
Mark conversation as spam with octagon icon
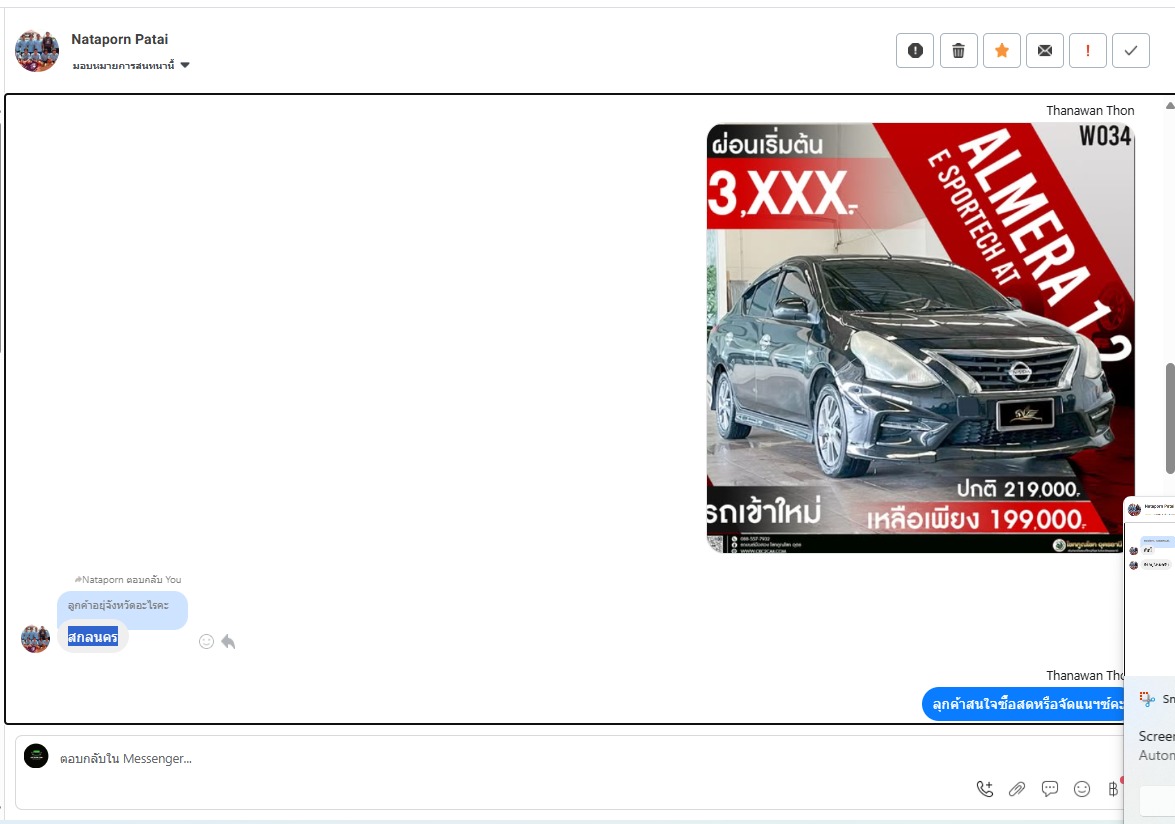915,50
